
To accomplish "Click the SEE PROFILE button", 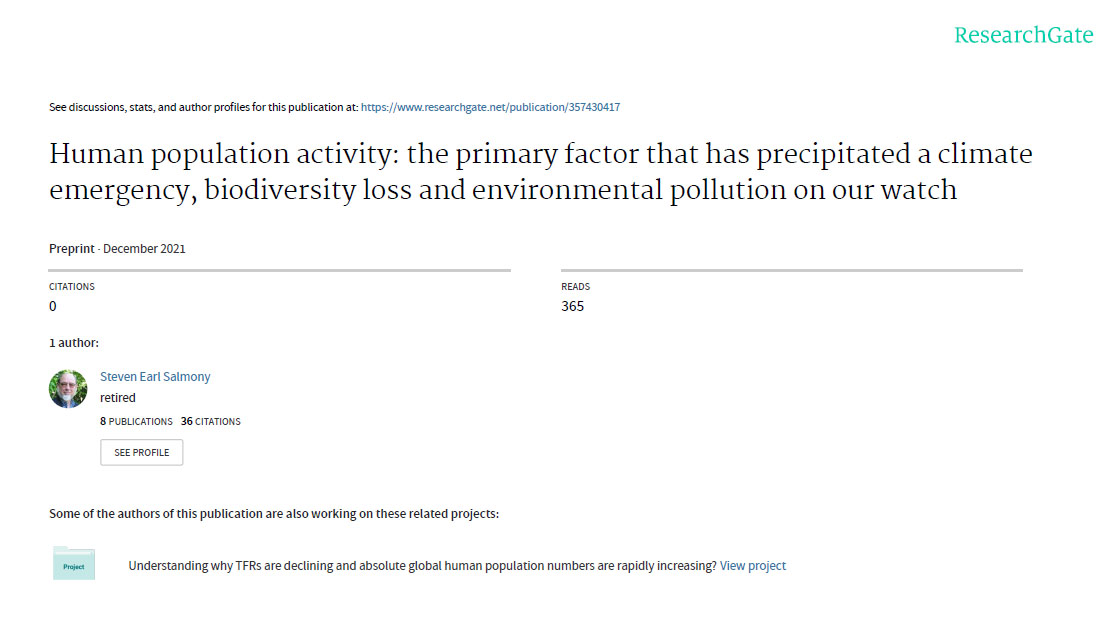I will (x=142, y=452).
